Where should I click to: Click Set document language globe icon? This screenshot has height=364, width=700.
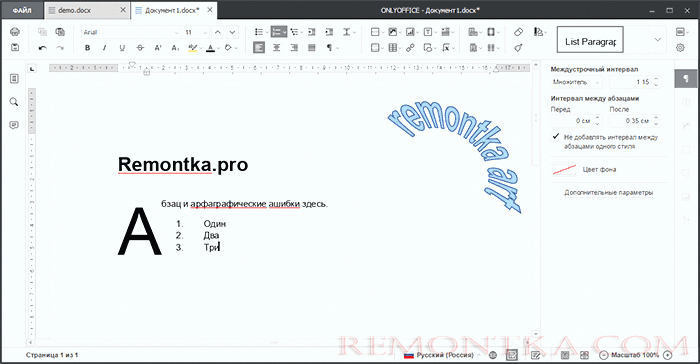coord(493,355)
